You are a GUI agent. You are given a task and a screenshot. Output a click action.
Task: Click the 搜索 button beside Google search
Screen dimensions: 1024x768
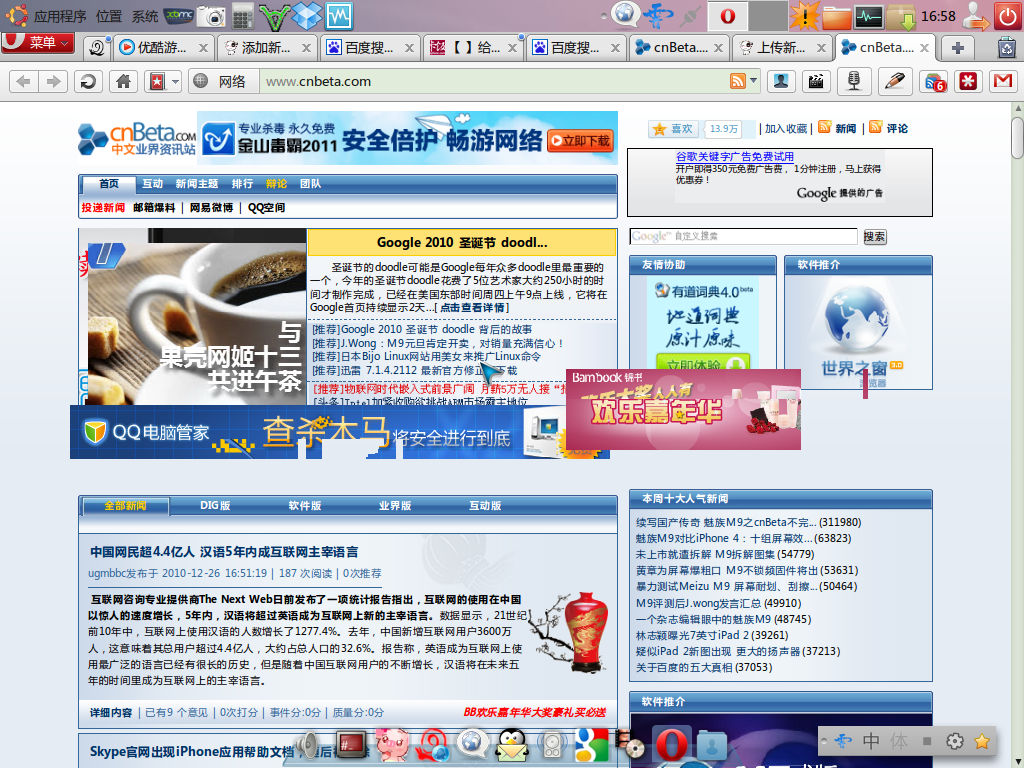(874, 237)
